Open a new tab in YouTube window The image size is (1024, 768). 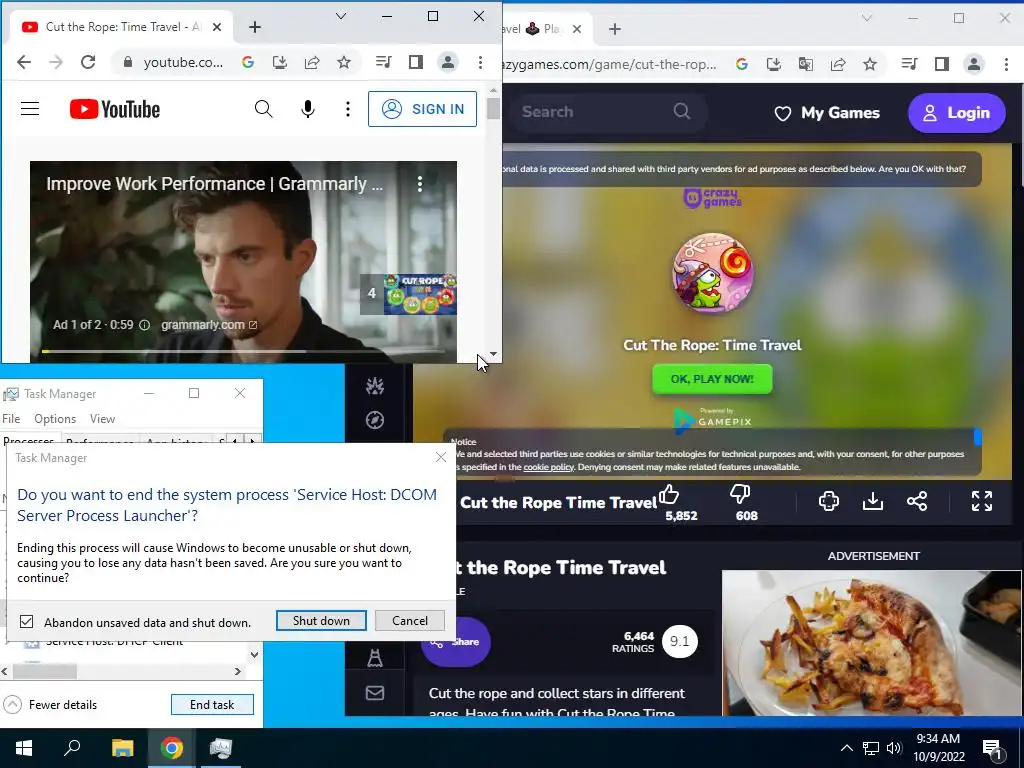click(x=255, y=27)
